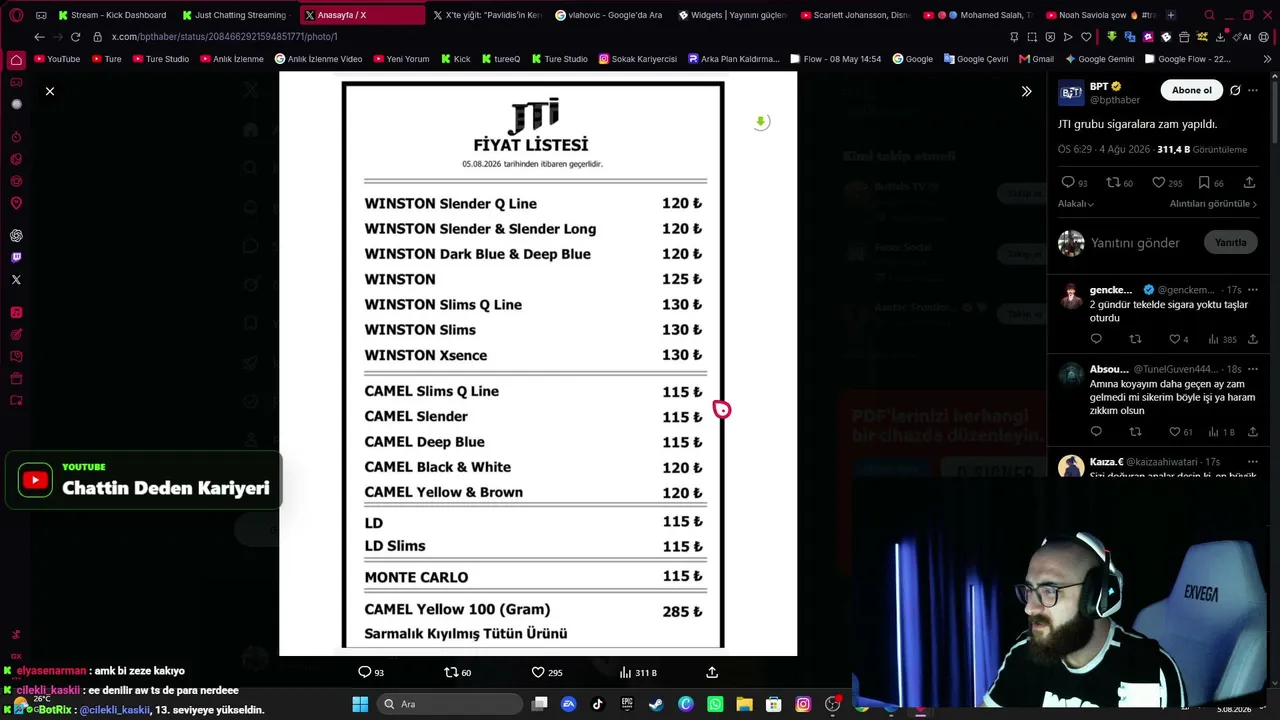Open TikTok from the taskbar
The image size is (1280, 720).
tap(598, 704)
